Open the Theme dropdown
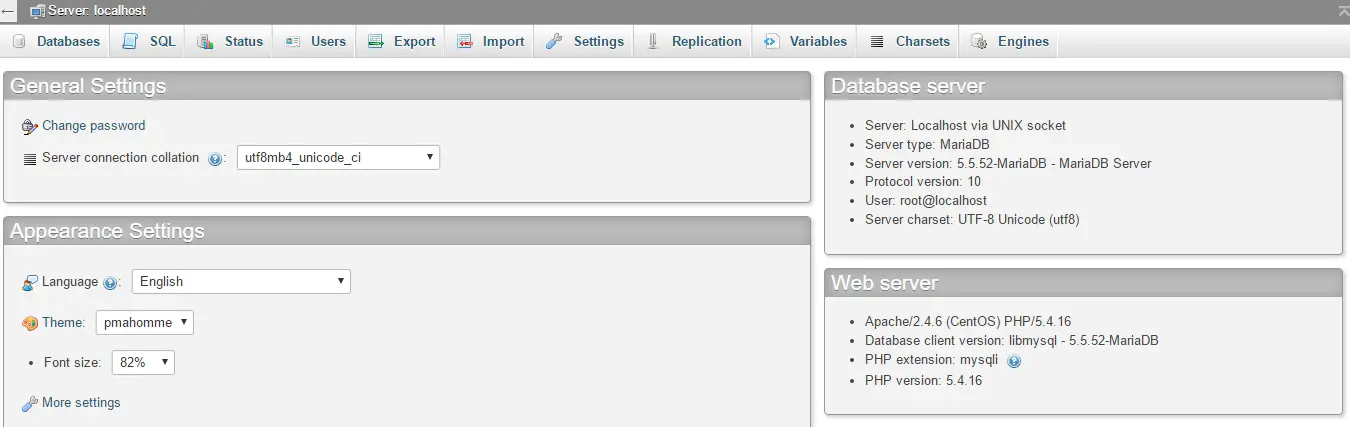 point(145,322)
